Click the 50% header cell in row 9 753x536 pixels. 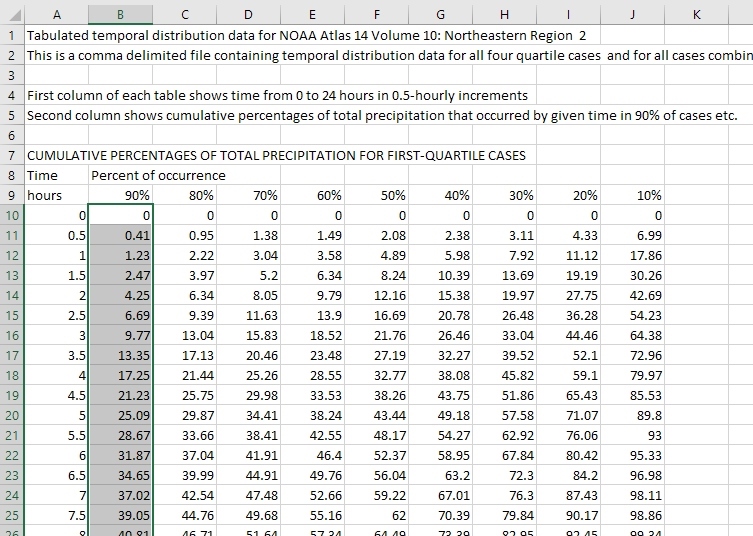tap(376, 195)
